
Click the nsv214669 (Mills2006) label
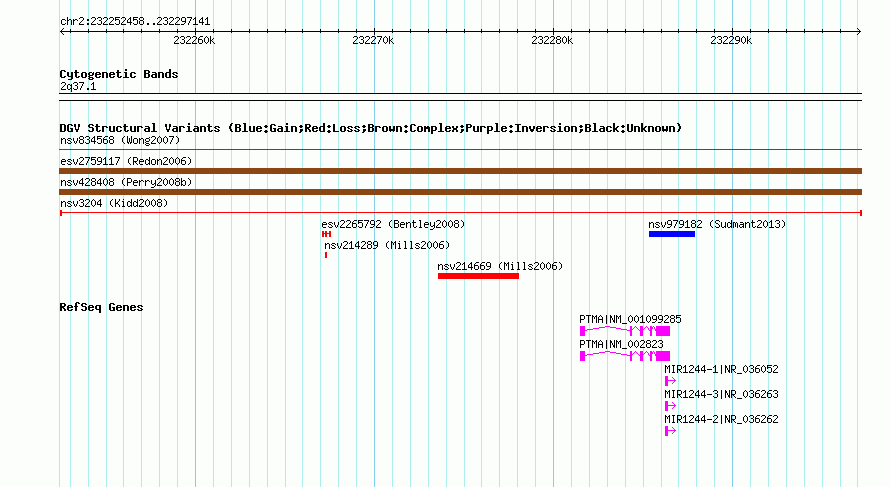click(x=500, y=266)
